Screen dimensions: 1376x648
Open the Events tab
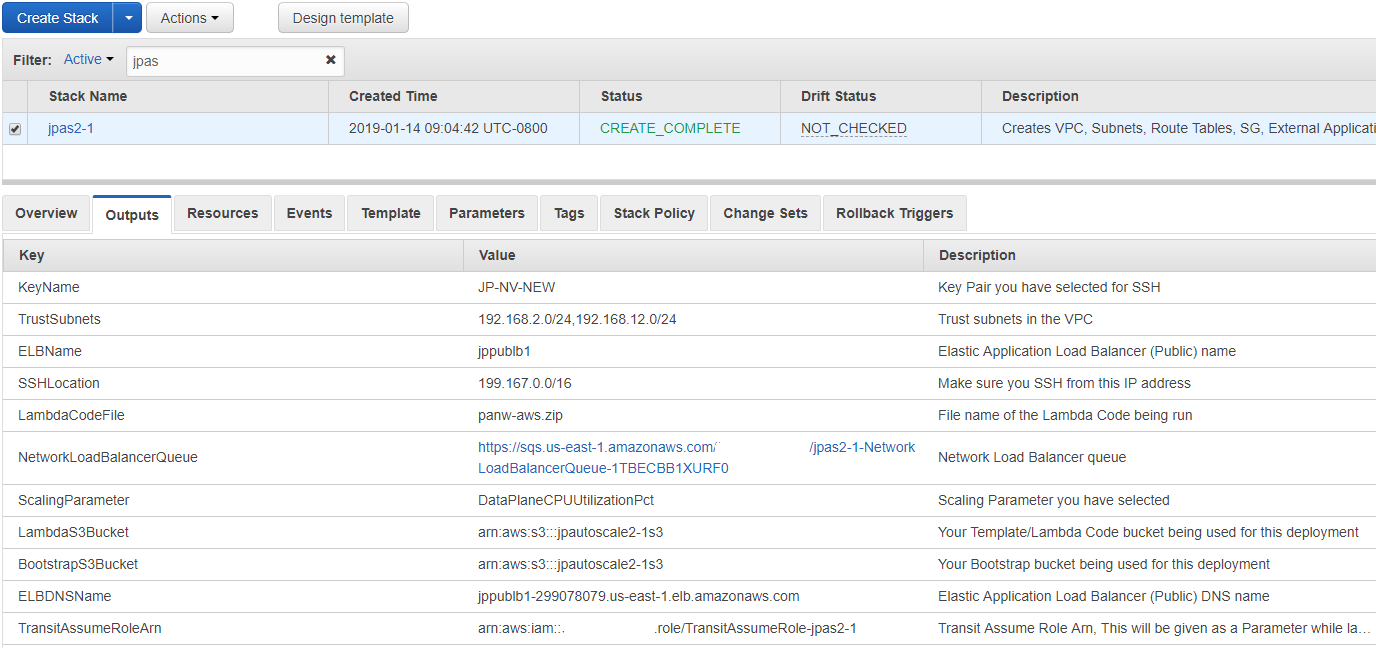(x=309, y=213)
